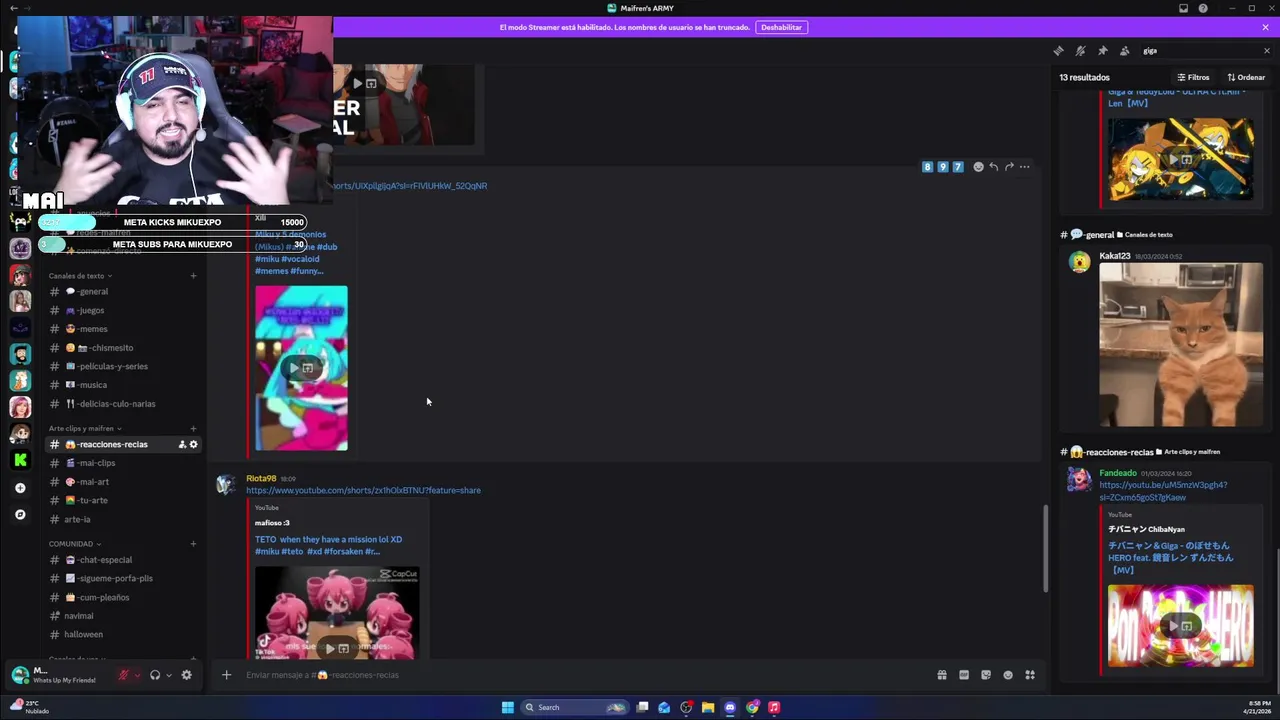Toggle the headphones deafen button
The height and width of the screenshot is (720, 1280).
155,675
